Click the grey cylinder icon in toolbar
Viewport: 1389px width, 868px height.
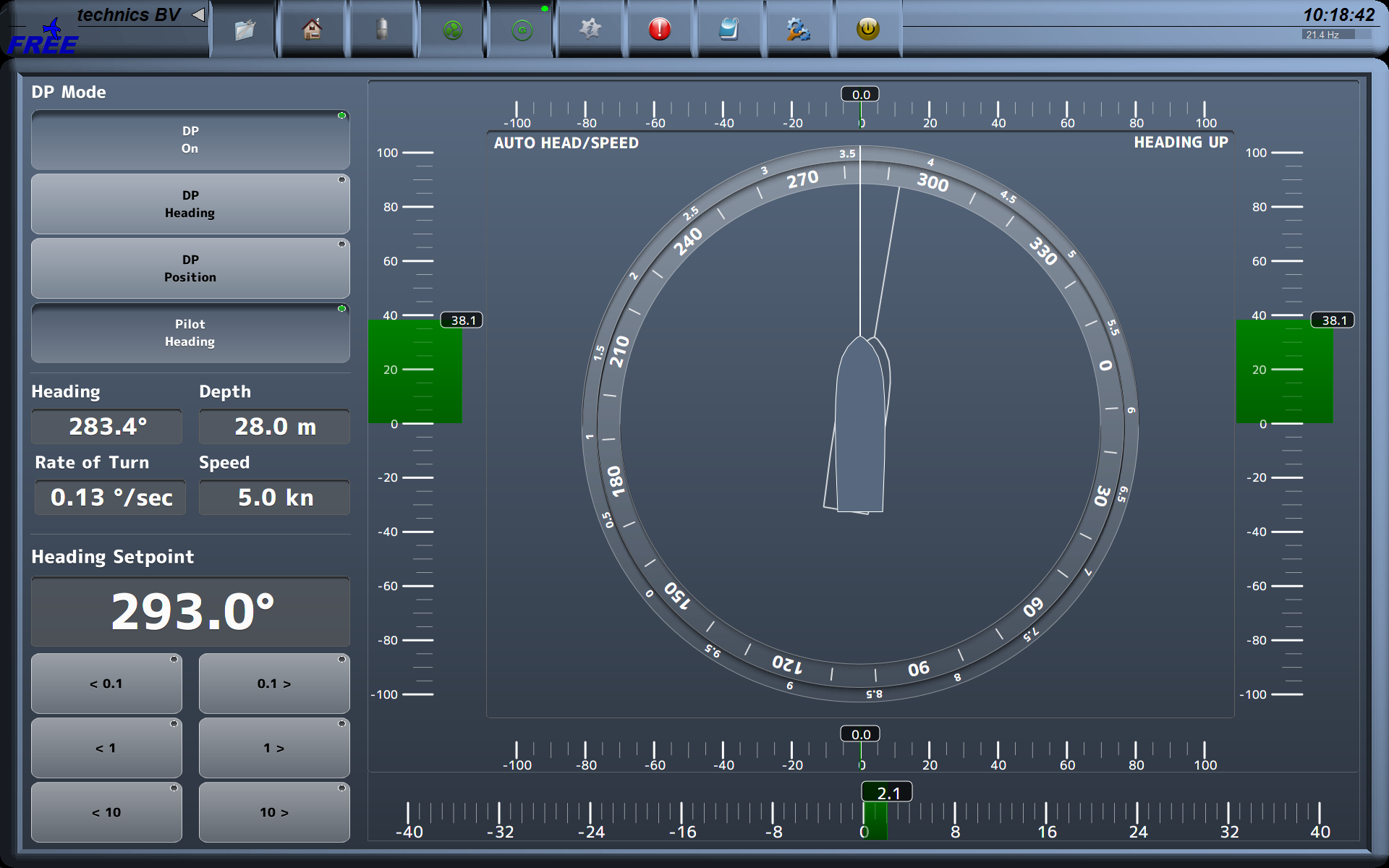(382, 30)
